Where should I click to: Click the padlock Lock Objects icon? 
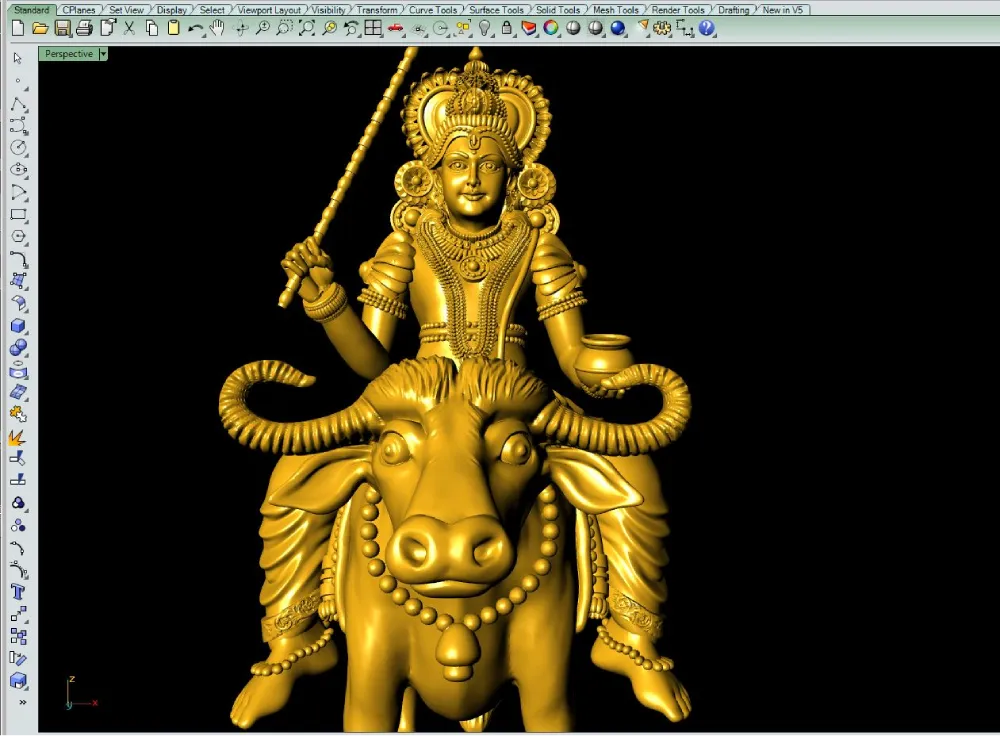507,28
